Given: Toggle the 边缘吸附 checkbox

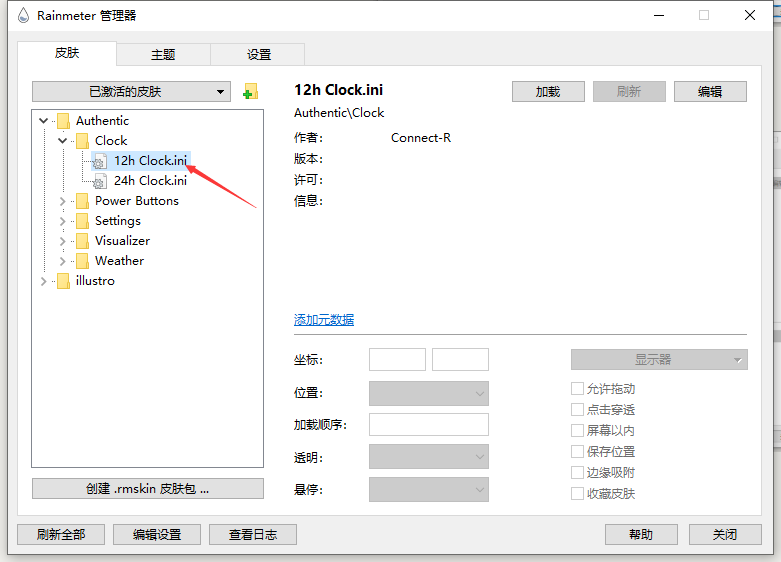Looking at the screenshot, I should pyautogui.click(x=577, y=472).
